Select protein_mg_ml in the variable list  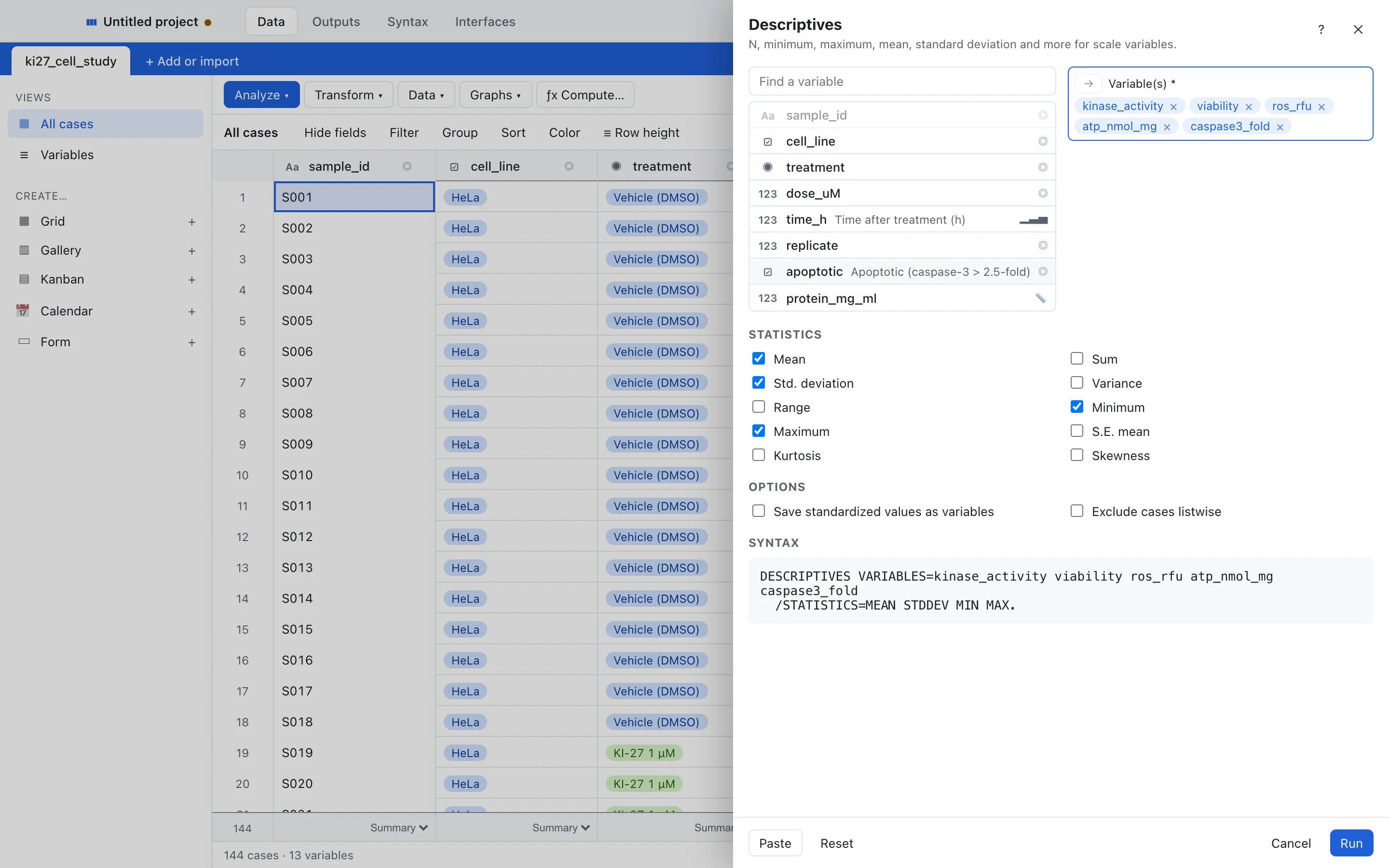point(902,298)
